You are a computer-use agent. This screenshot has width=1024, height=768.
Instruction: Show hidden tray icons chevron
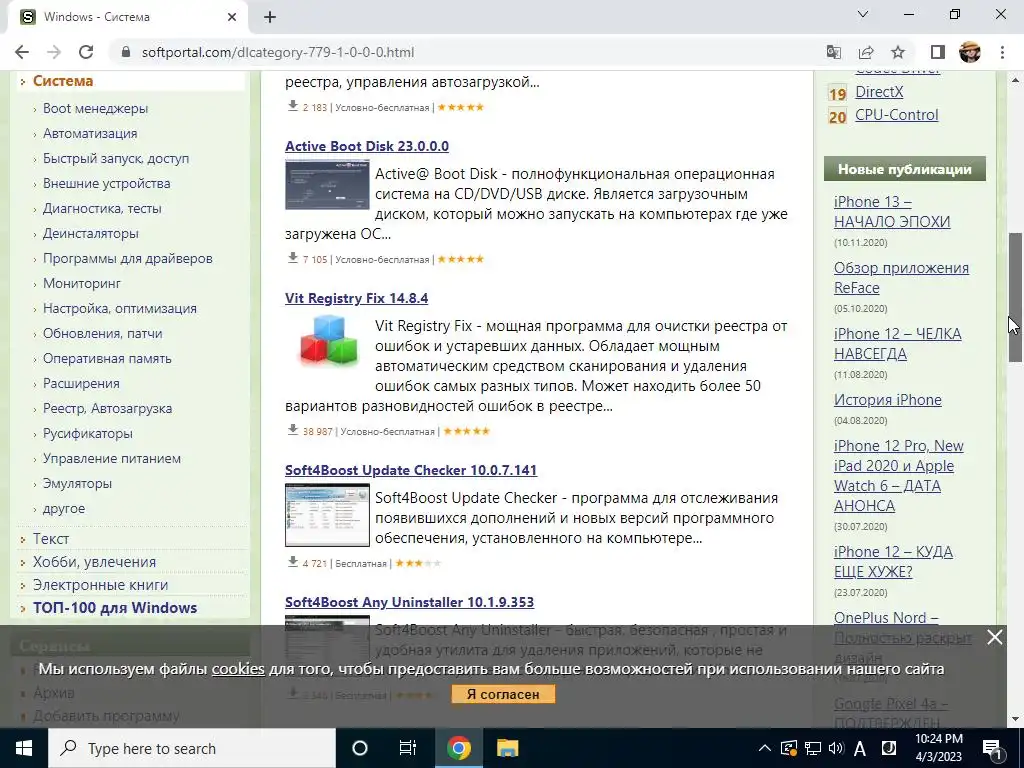(x=764, y=748)
